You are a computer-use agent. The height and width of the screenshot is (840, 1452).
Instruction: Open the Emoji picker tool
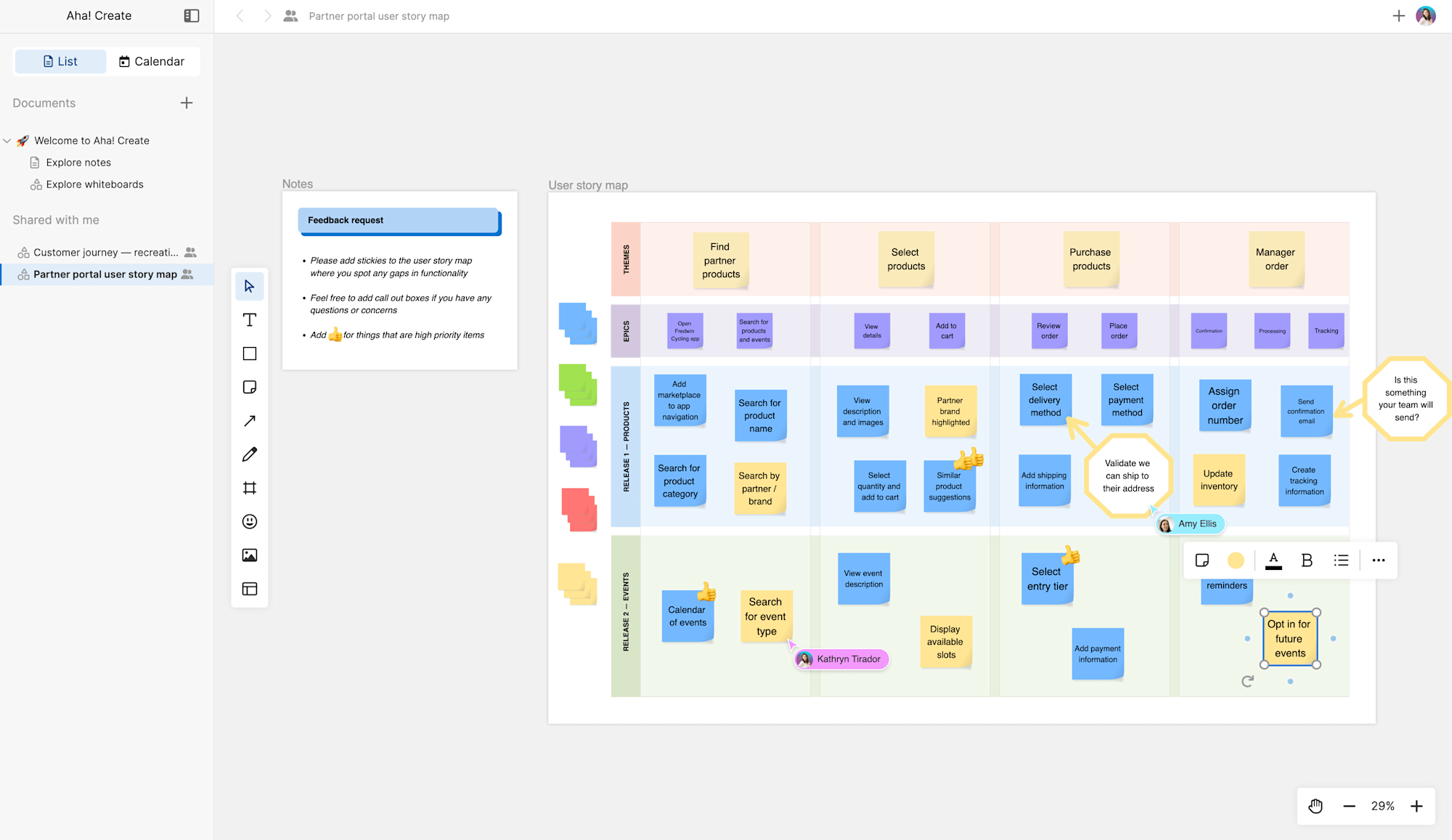250,521
